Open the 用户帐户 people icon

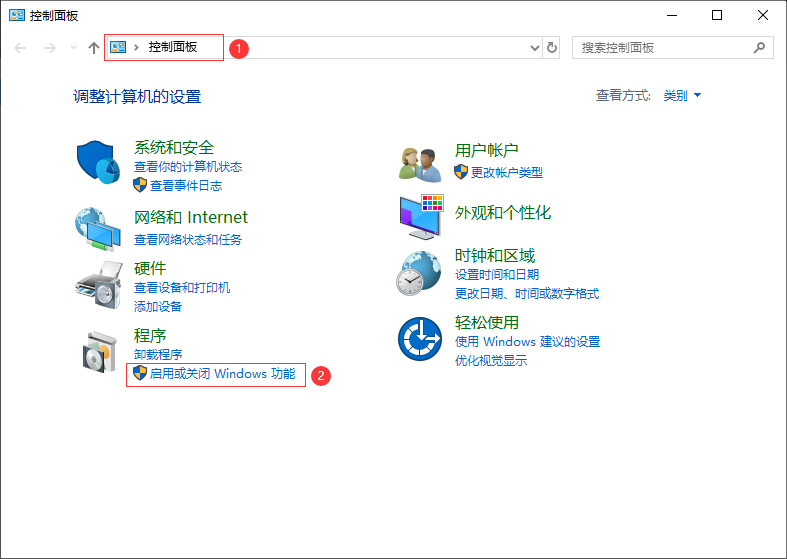(x=420, y=165)
